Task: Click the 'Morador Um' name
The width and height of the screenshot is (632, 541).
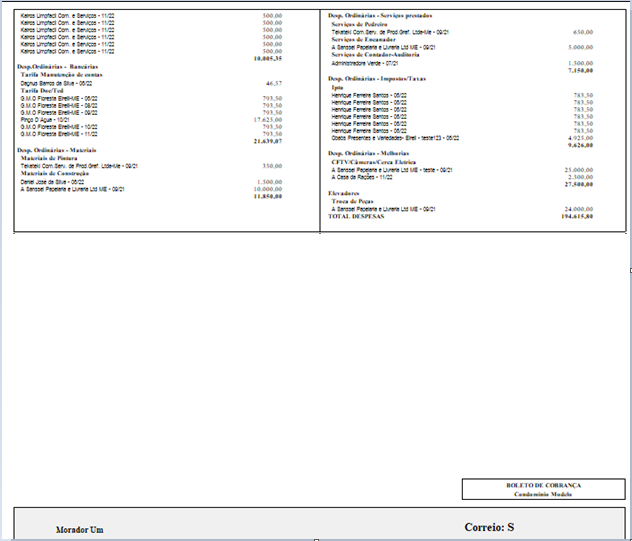Action: coord(79,530)
